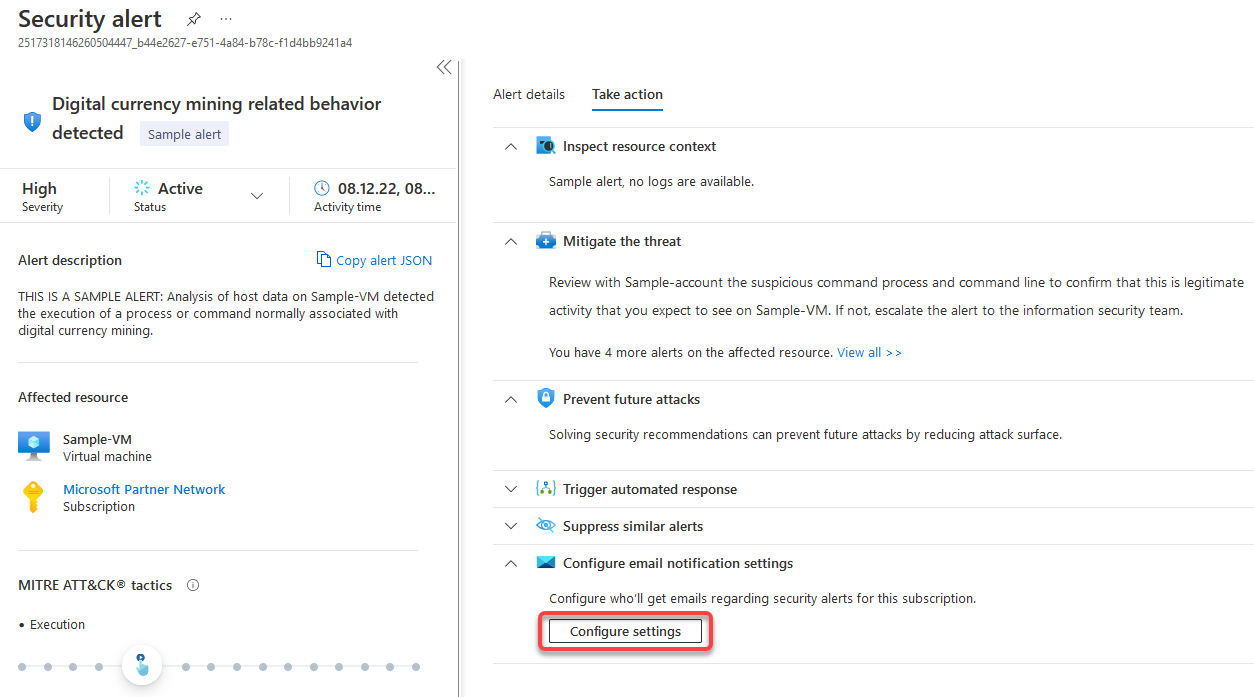Viewport: 1254px width, 697px height.
Task: Click the Copy alert JSON link
Action: click(x=374, y=260)
